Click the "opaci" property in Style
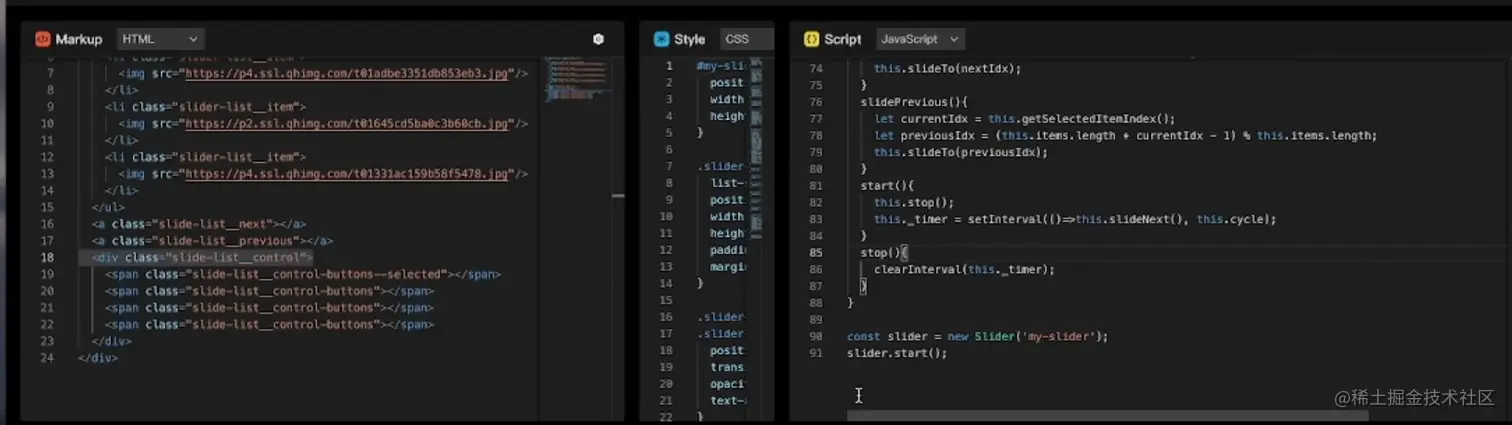The width and height of the screenshot is (1512, 425). tap(727, 384)
